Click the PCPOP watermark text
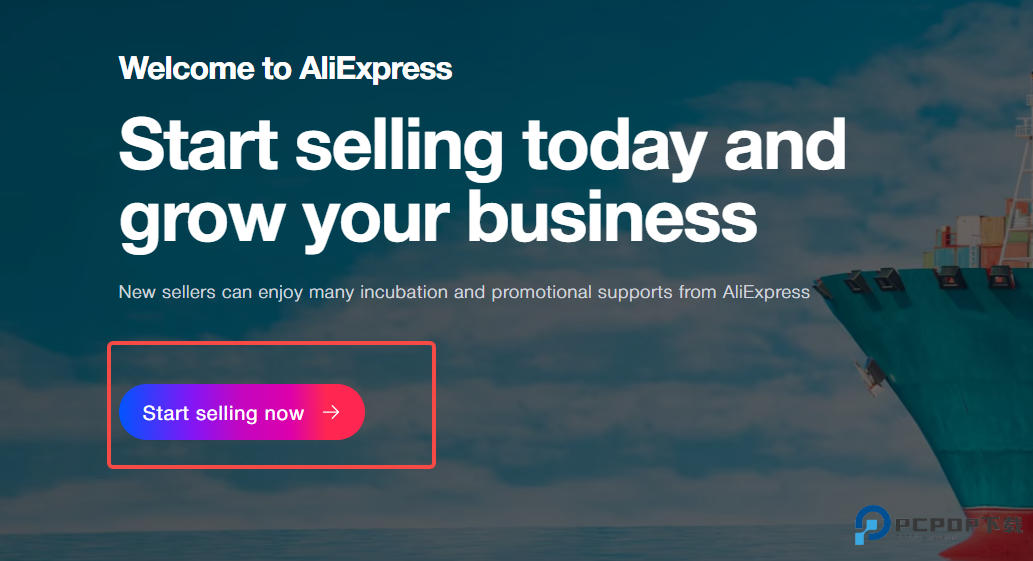 (959, 525)
